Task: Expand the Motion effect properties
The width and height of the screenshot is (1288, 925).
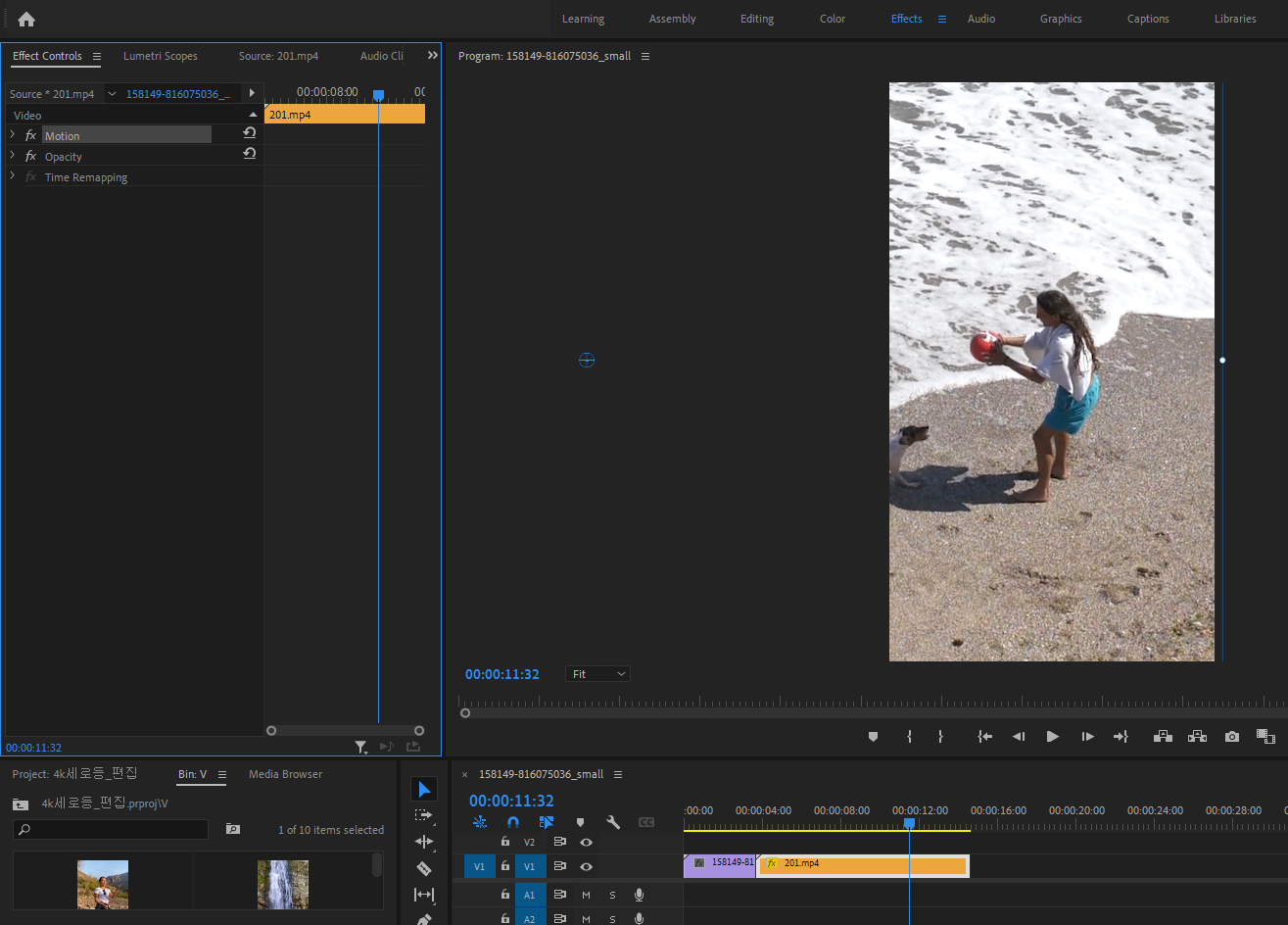Action: point(13,135)
